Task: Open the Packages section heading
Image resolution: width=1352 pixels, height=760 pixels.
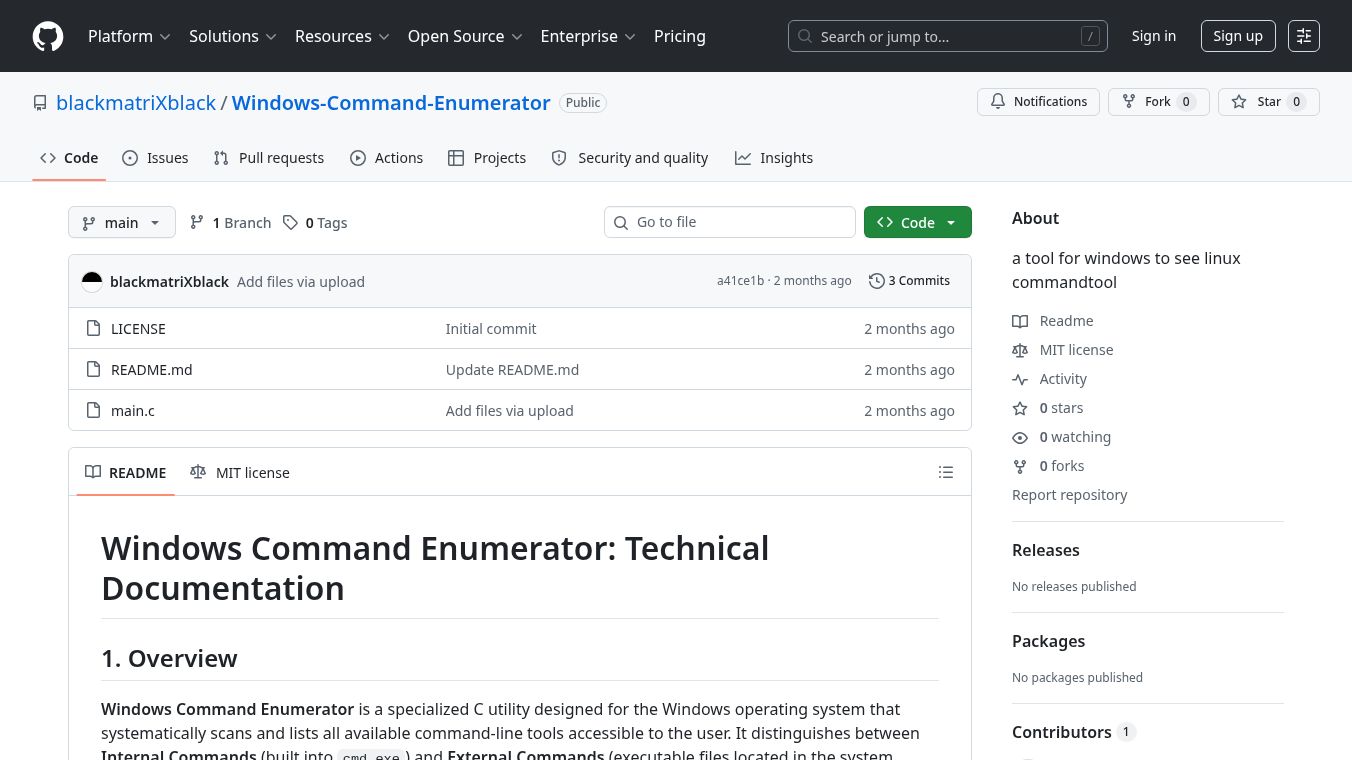Action: (1048, 641)
